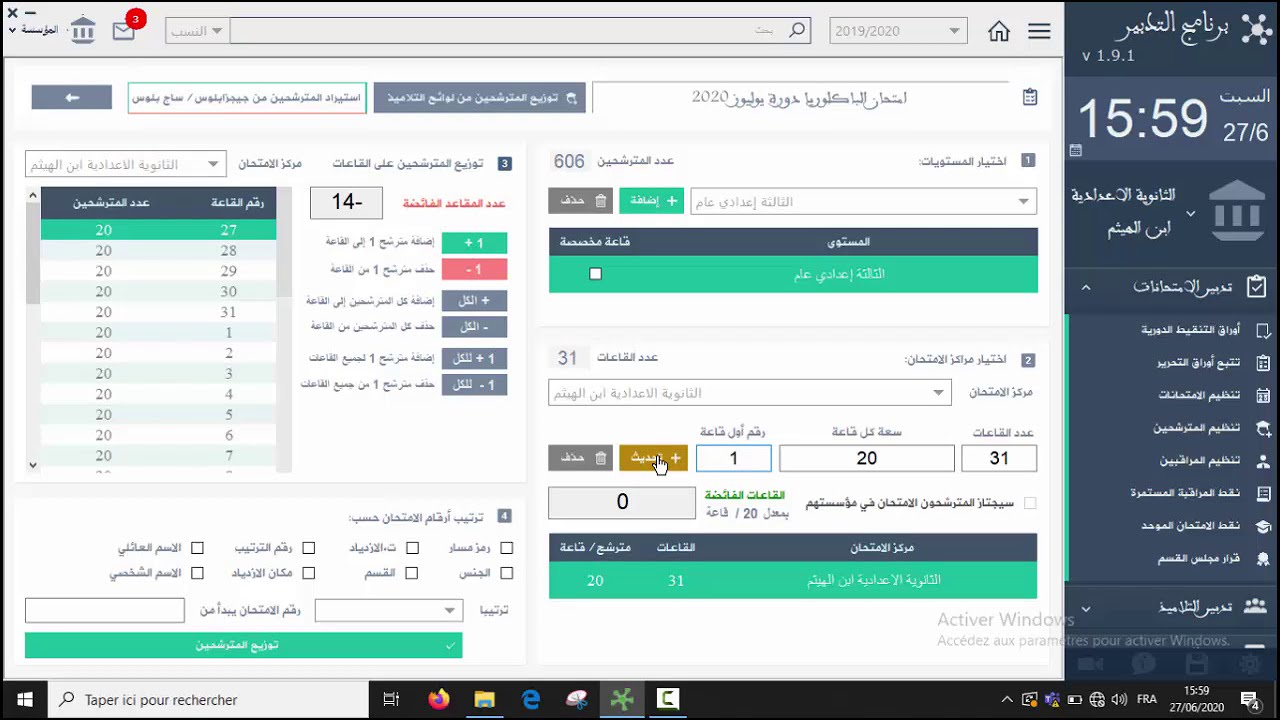
Task: Check the رمز مسار sorting checkbox
Action: point(506,548)
